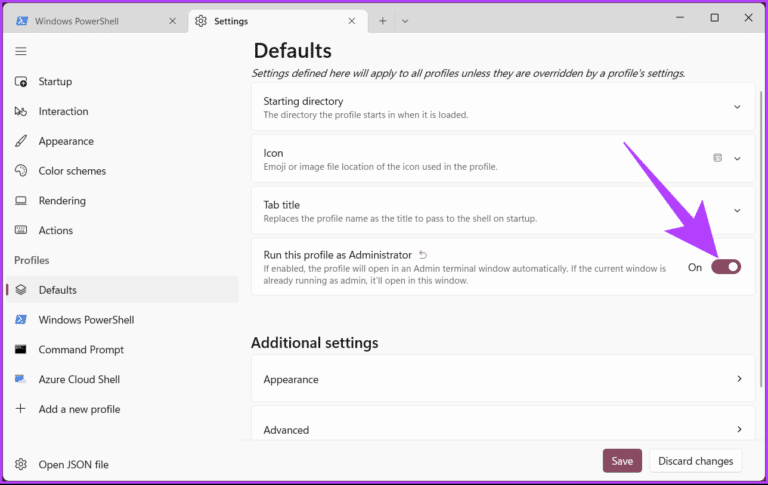The image size is (768, 485).
Task: Select the Defaults profile entry
Action: tap(122, 290)
